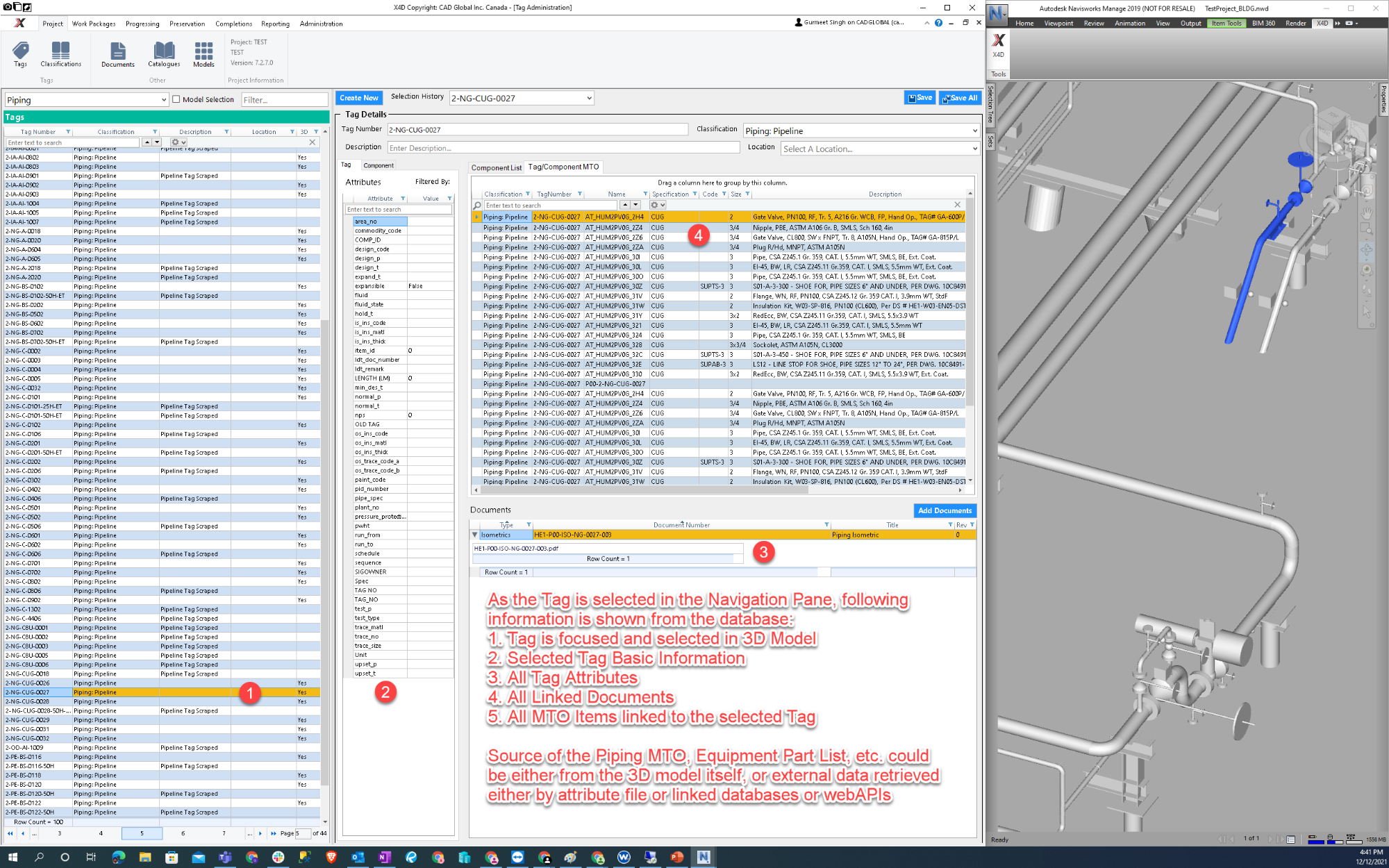Click the Description input field
Viewport: 1389px width, 868px height.
(563, 148)
